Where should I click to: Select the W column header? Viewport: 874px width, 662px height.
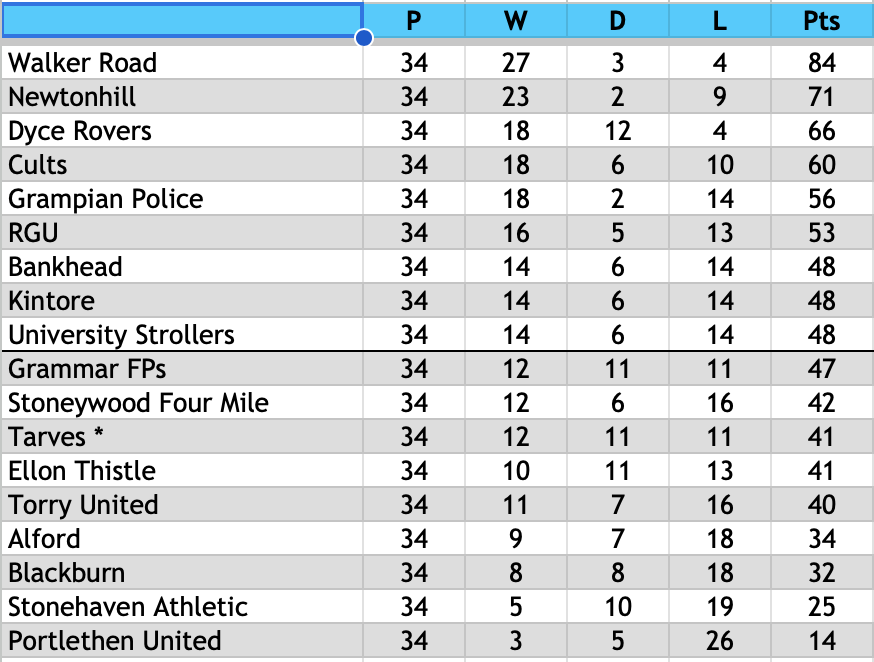click(x=516, y=21)
